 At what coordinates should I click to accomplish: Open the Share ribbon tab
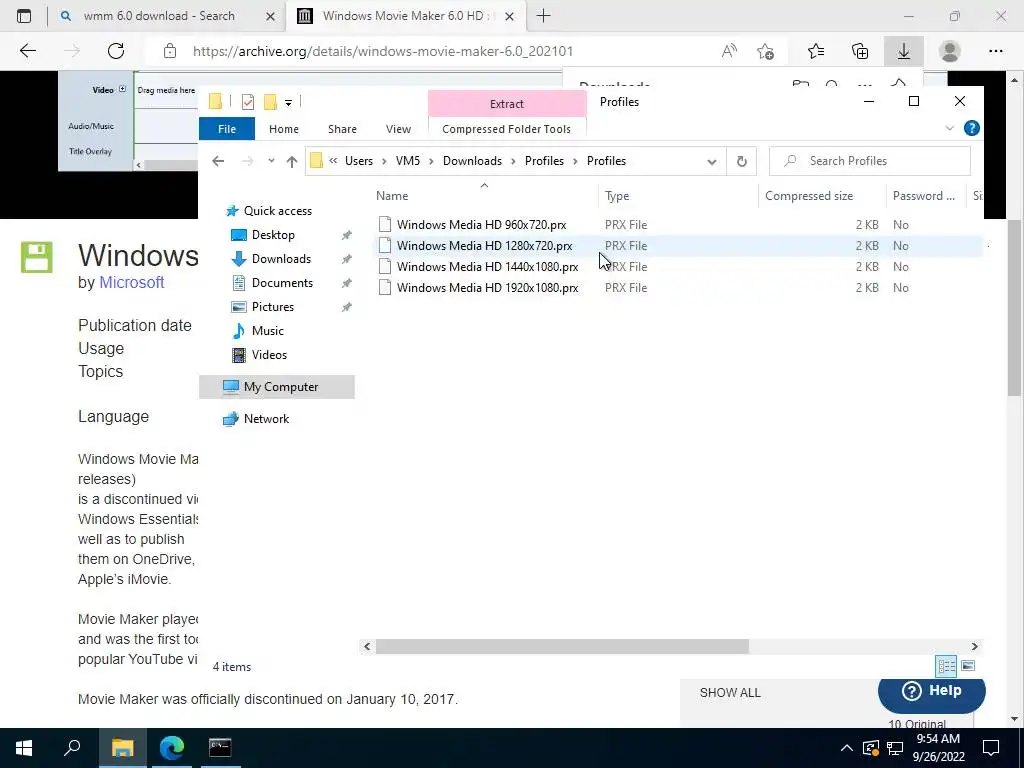click(x=342, y=129)
